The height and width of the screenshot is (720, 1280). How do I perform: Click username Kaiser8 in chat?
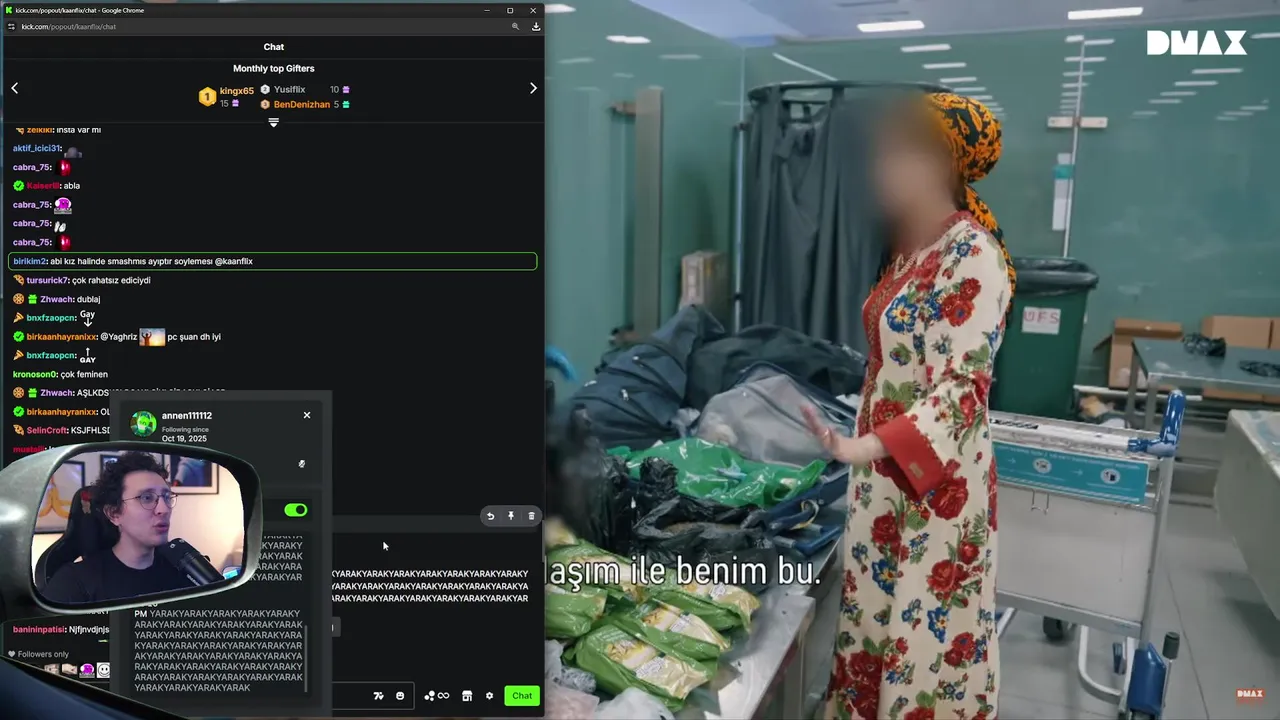click(x=43, y=186)
